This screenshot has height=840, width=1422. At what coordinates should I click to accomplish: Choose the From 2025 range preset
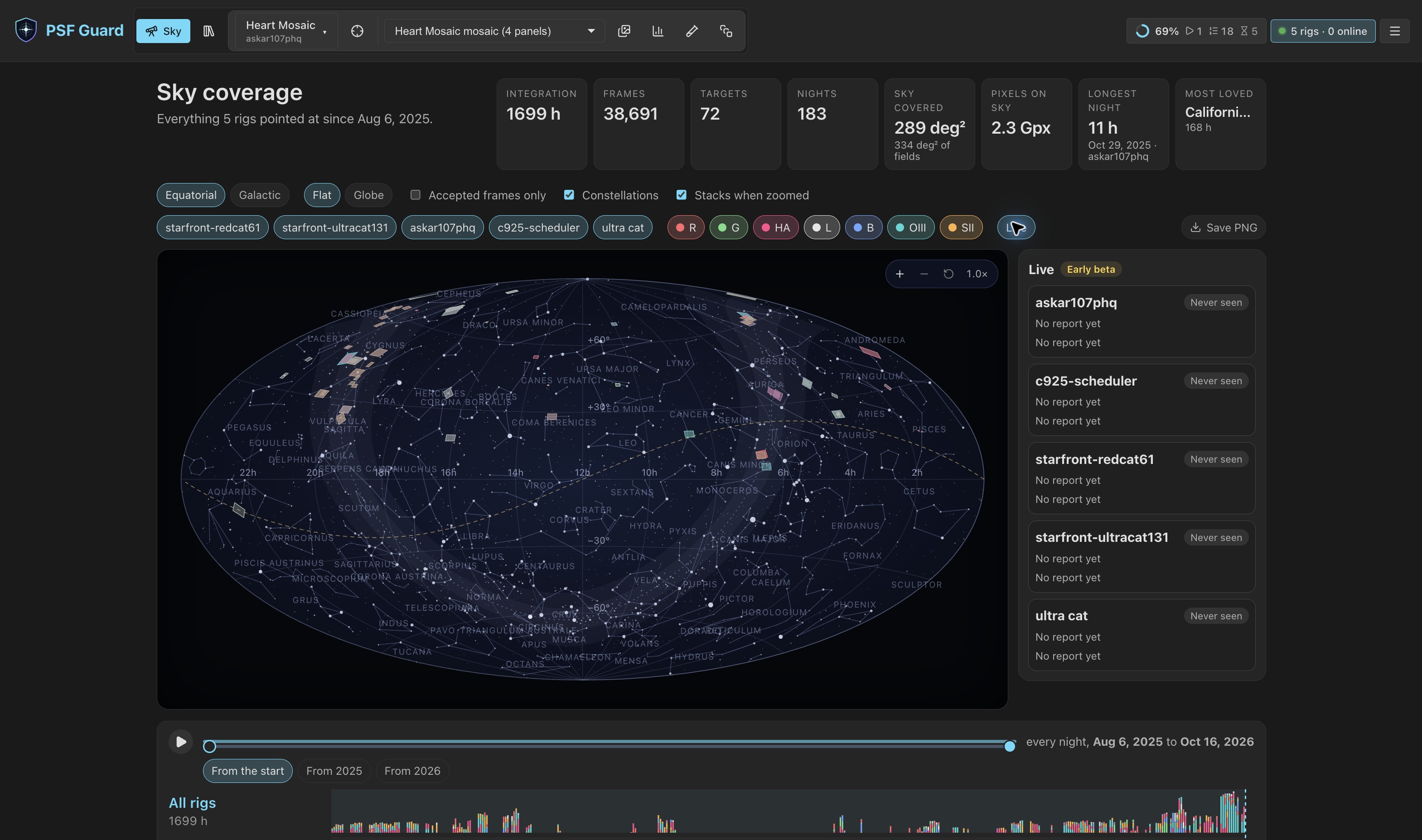click(x=334, y=771)
